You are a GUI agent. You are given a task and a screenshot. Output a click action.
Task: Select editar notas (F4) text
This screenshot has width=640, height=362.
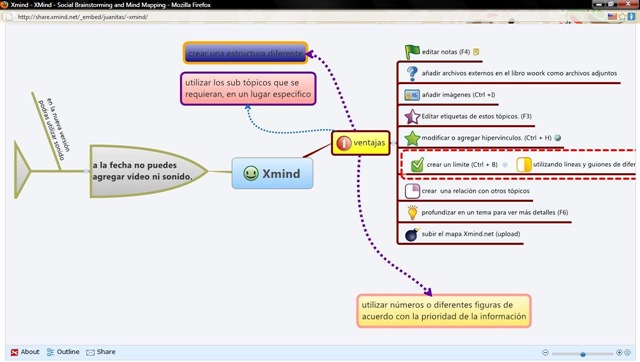(446, 52)
